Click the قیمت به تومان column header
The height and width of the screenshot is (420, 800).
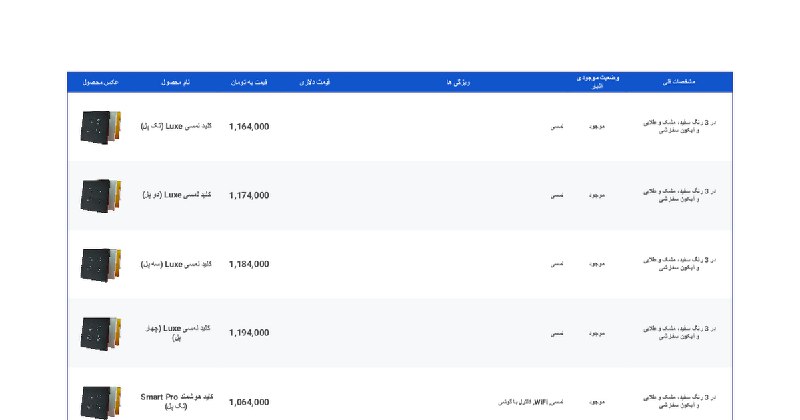click(x=249, y=82)
